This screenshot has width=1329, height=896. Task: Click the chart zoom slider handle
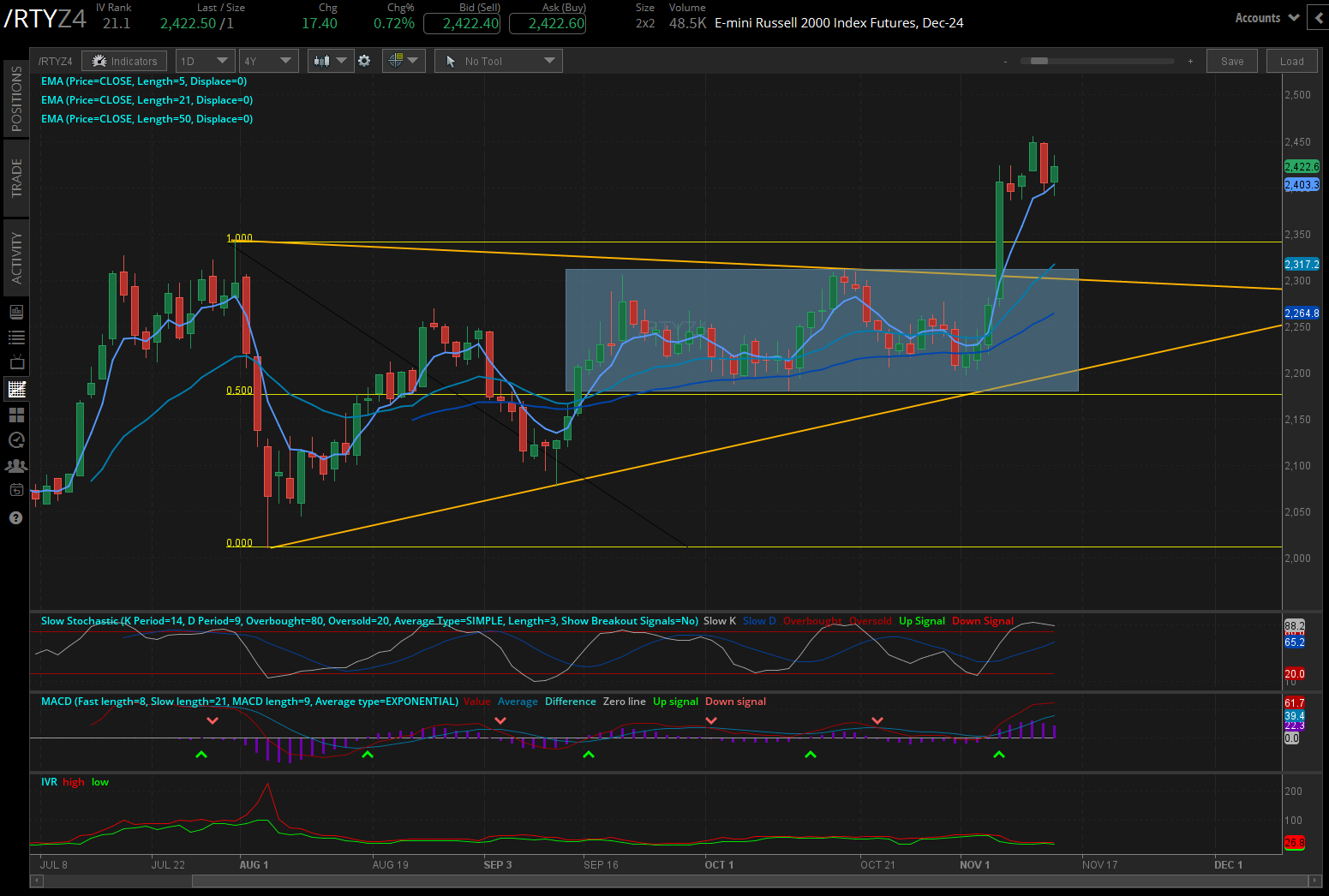pos(1039,62)
